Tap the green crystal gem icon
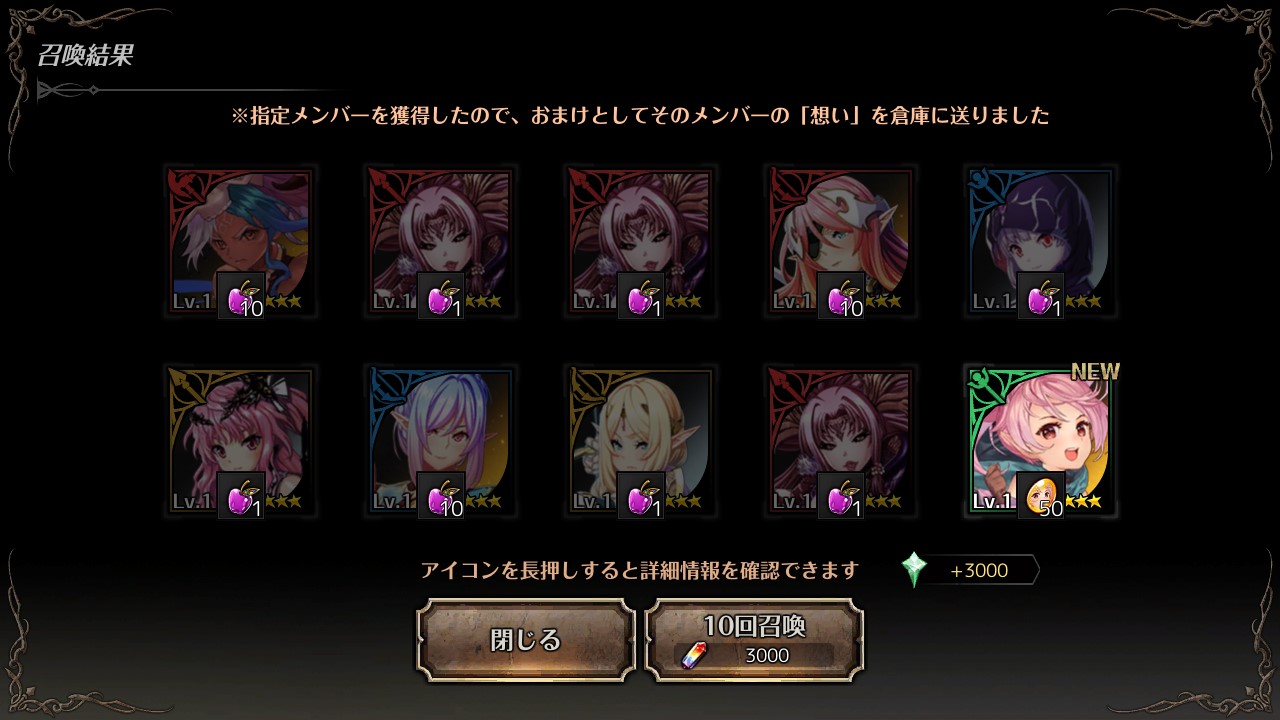1280x720 pixels. 914,570
